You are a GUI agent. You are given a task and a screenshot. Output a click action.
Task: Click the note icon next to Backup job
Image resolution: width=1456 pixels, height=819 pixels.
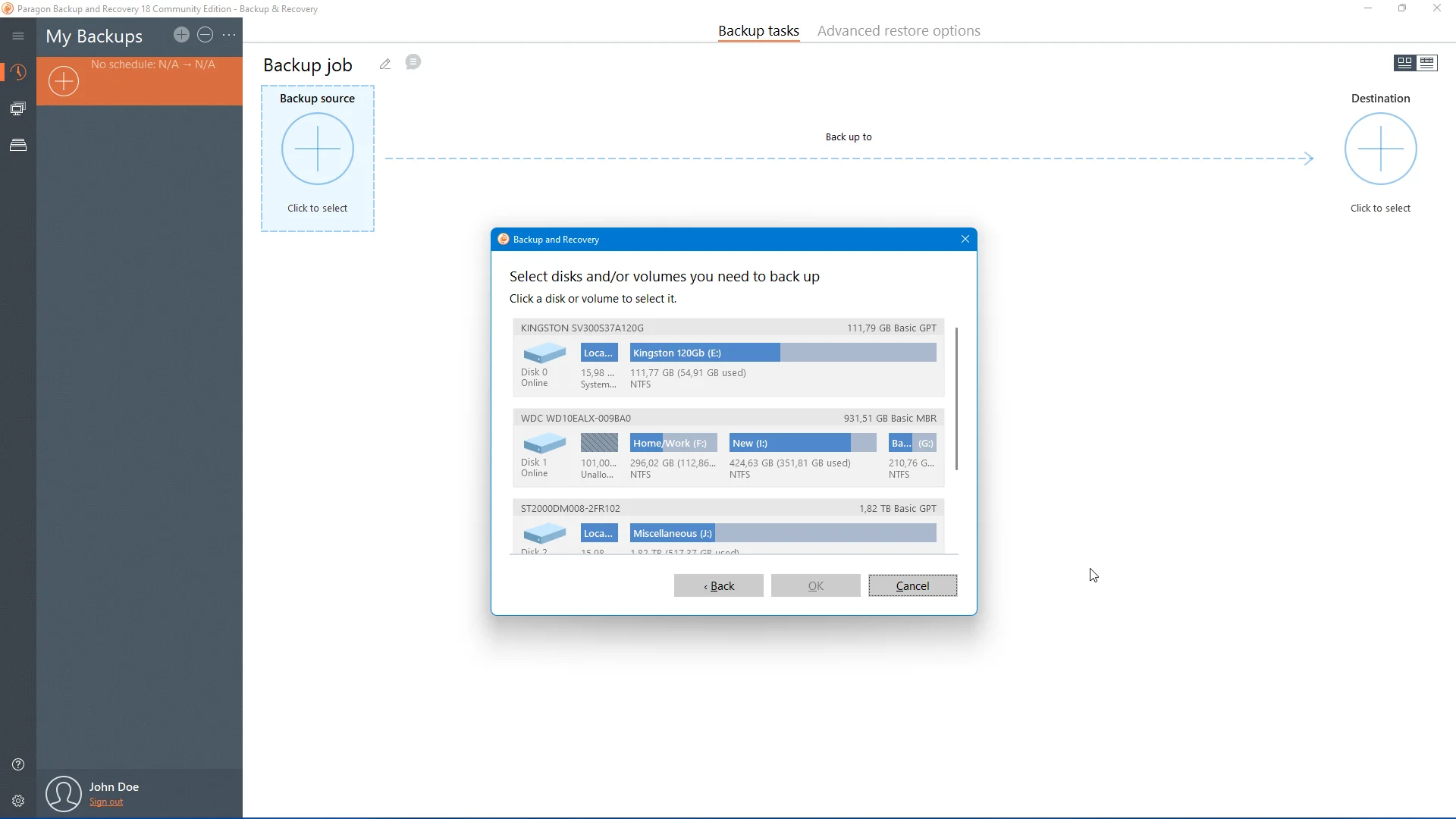point(413,63)
